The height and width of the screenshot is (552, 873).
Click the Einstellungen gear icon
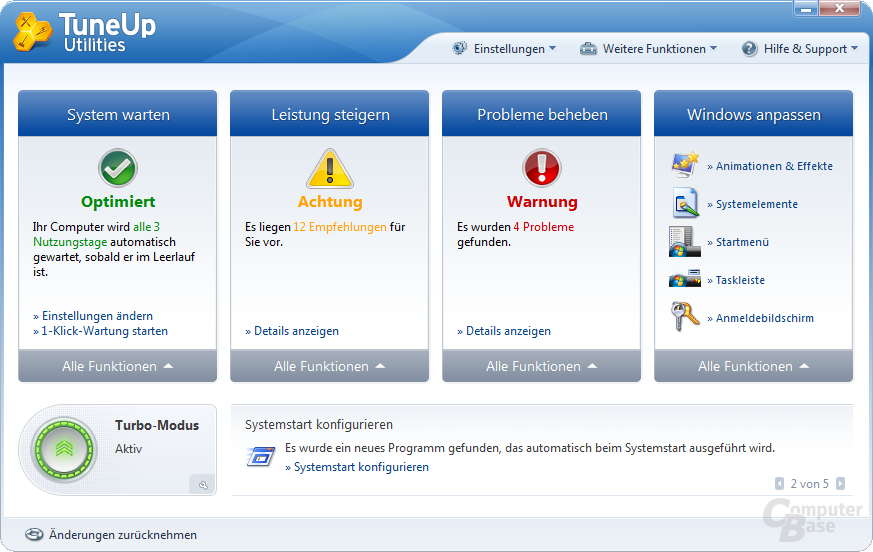coord(459,48)
